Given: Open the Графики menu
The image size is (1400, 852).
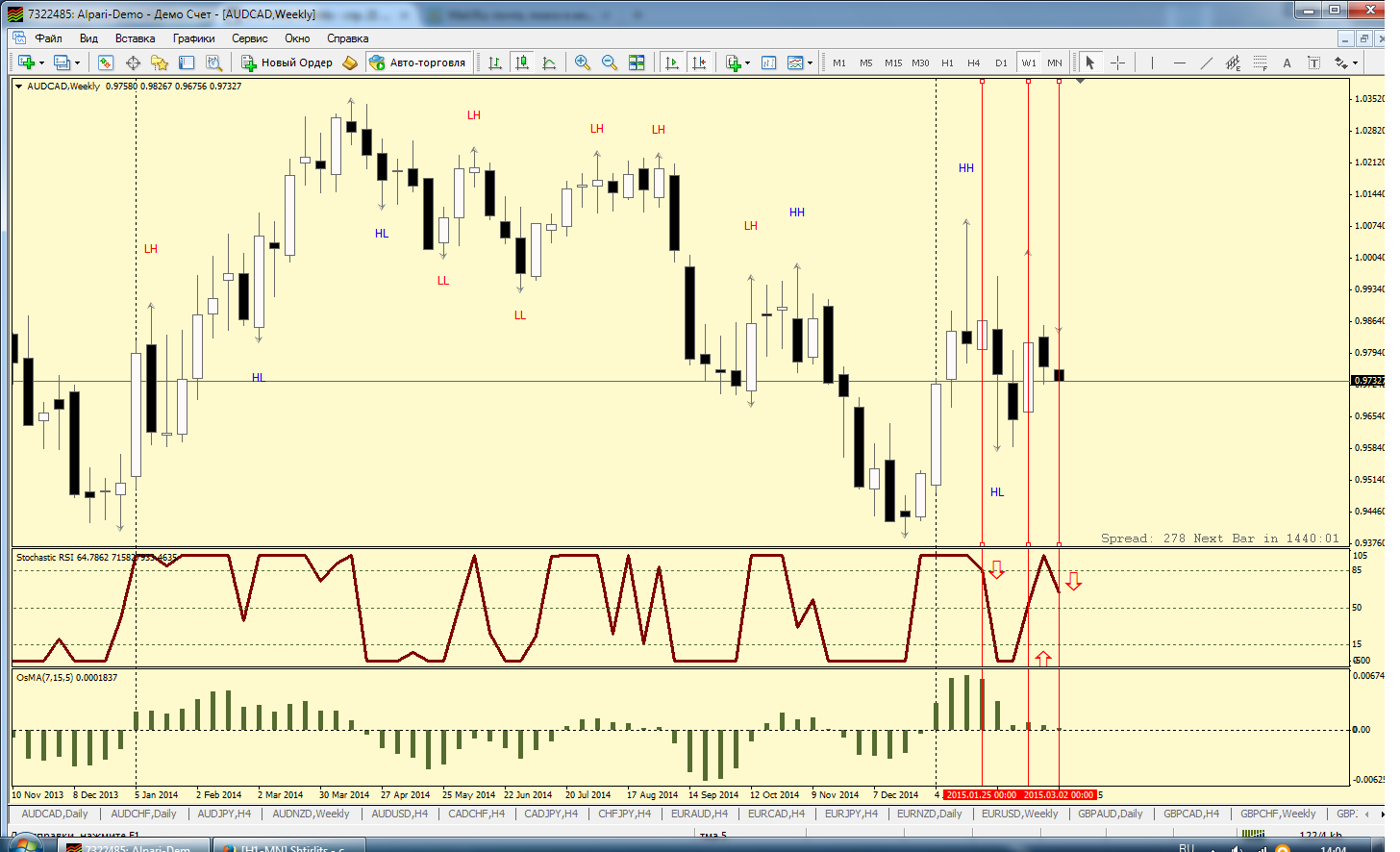Looking at the screenshot, I should pyautogui.click(x=194, y=38).
